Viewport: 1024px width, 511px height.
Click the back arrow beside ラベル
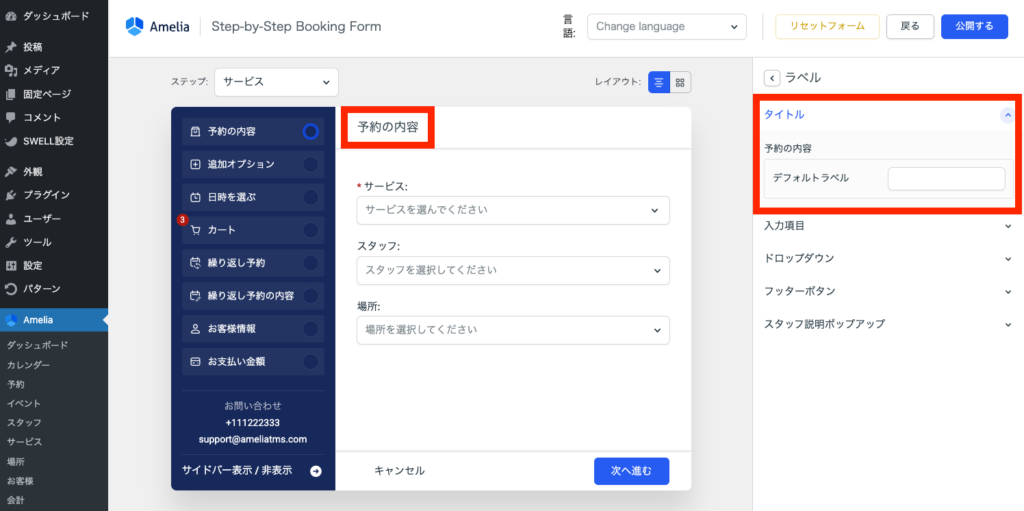pyautogui.click(x=771, y=78)
